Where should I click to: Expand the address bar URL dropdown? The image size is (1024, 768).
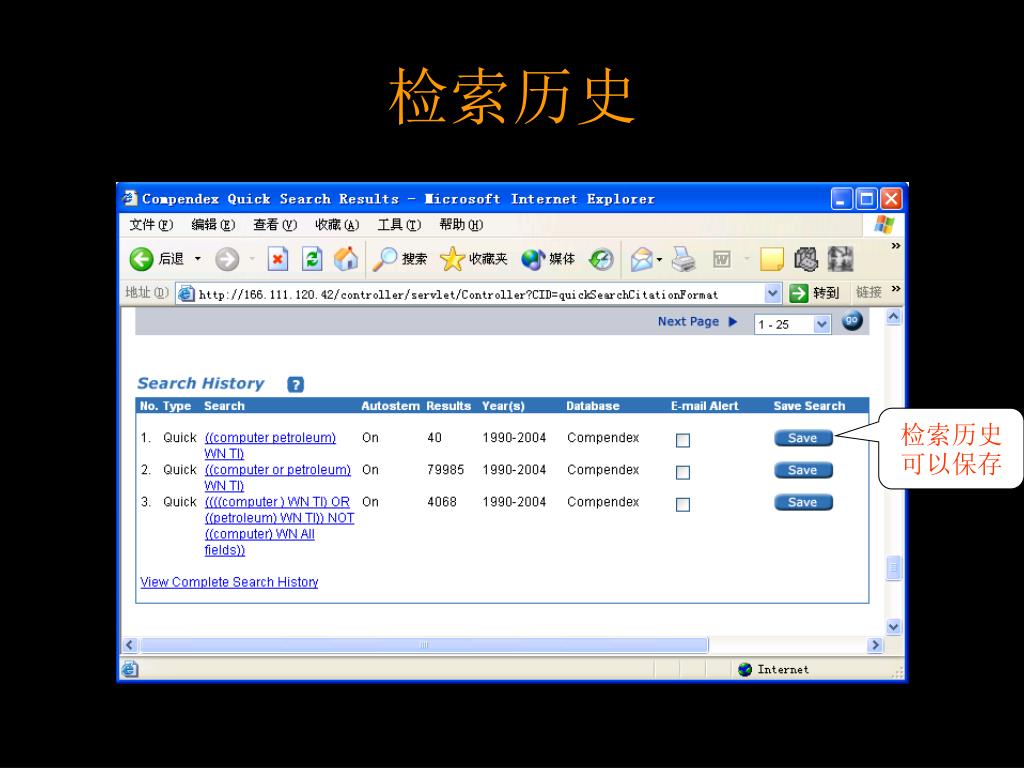click(772, 293)
